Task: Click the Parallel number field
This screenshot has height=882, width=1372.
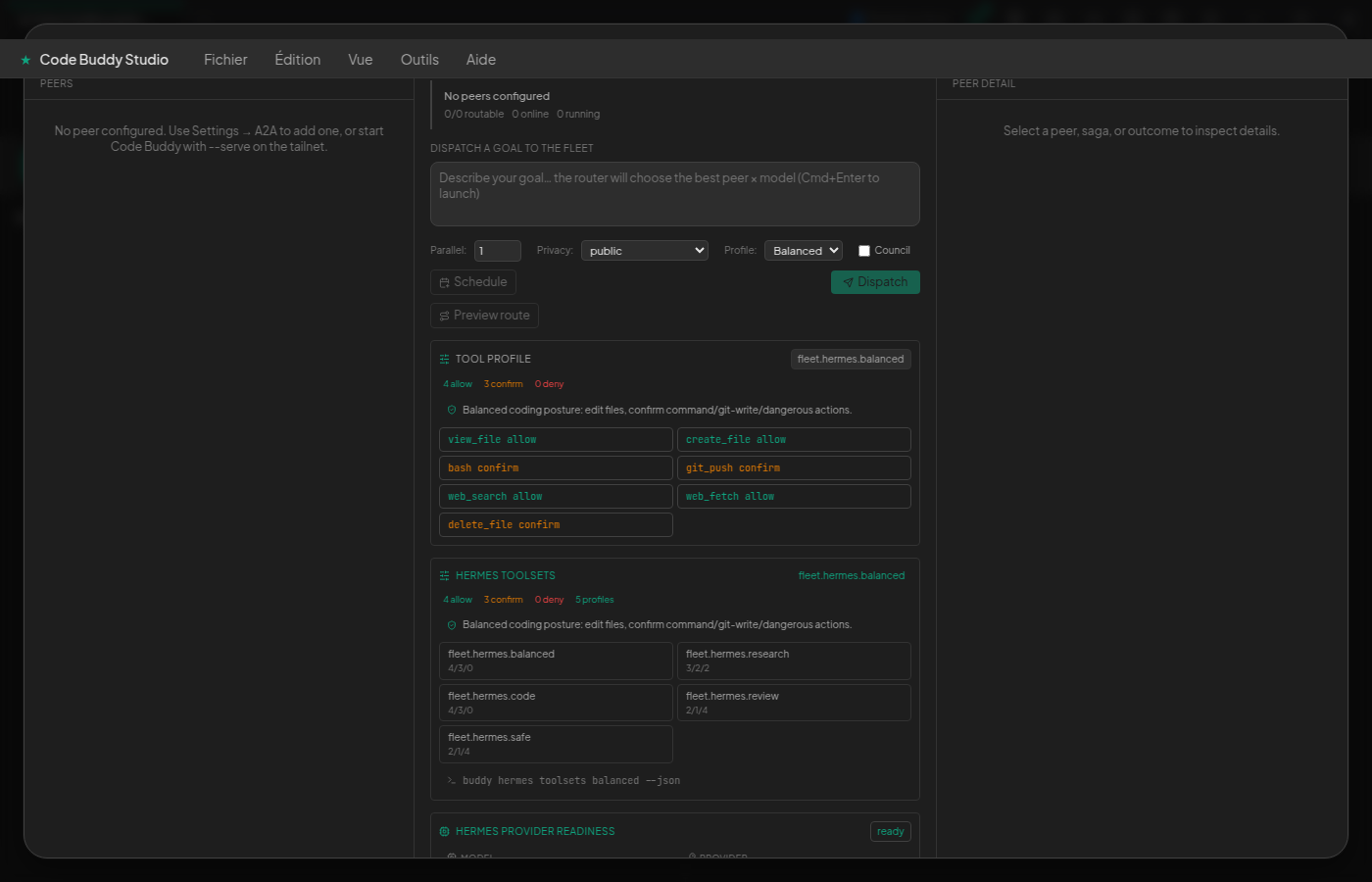Action: pos(498,251)
